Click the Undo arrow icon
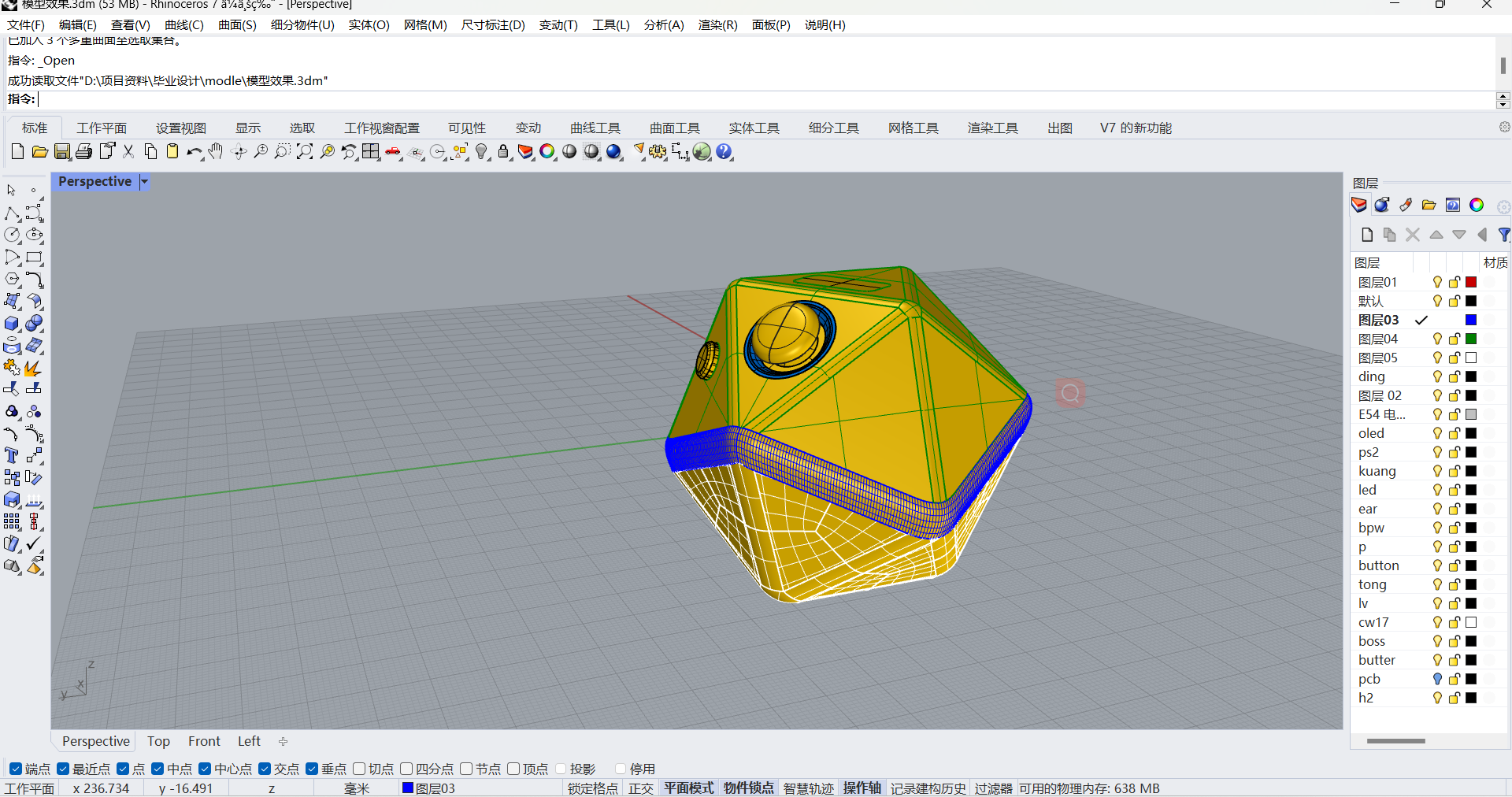Screen dimensions: 1512x797 193,152
